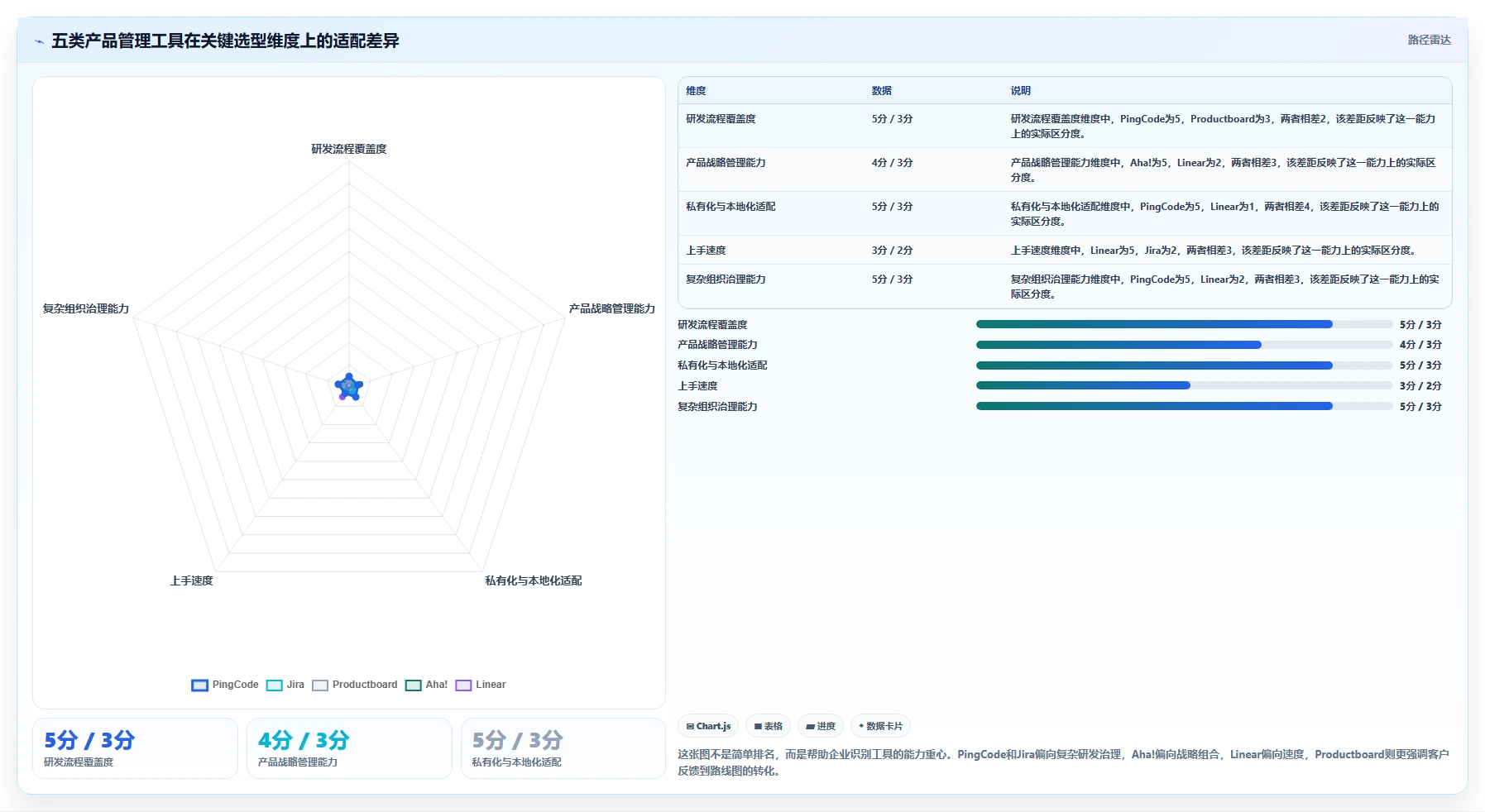Click the radar axis label 上手速度

point(192,580)
